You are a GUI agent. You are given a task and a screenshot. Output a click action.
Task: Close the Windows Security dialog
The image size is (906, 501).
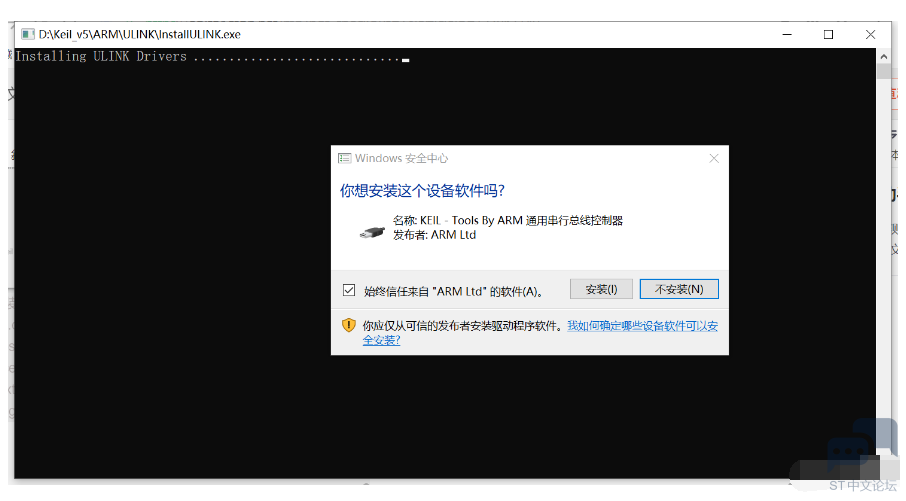[x=714, y=158]
